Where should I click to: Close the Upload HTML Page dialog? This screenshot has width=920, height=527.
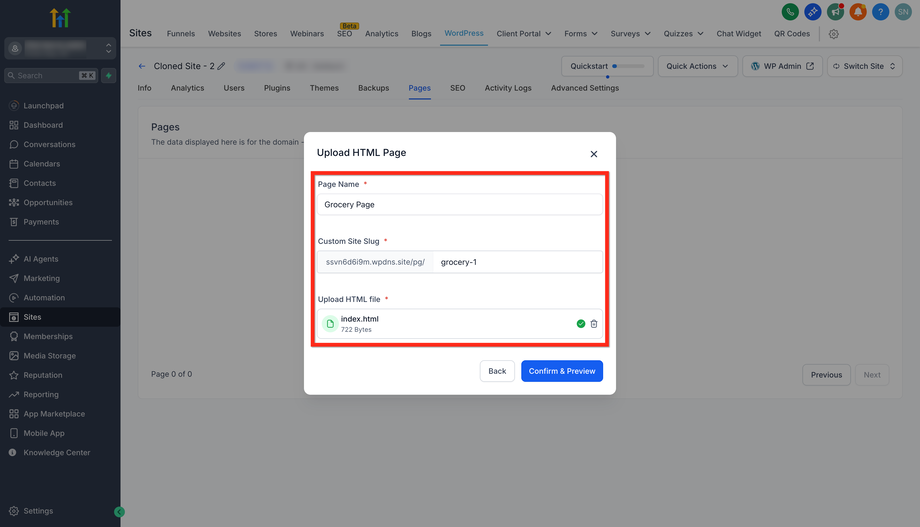pos(594,154)
